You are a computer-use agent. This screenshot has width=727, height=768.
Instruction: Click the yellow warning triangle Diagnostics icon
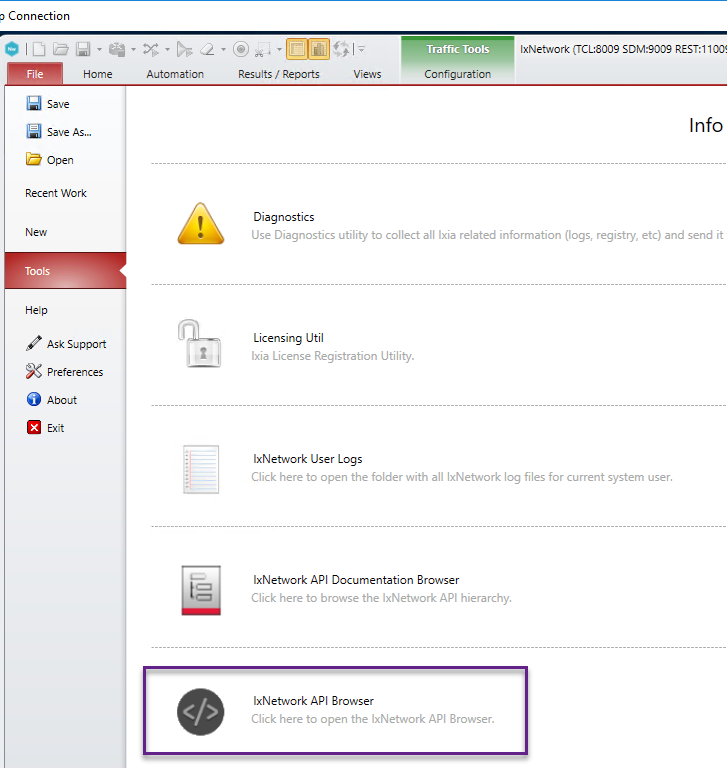click(x=200, y=224)
